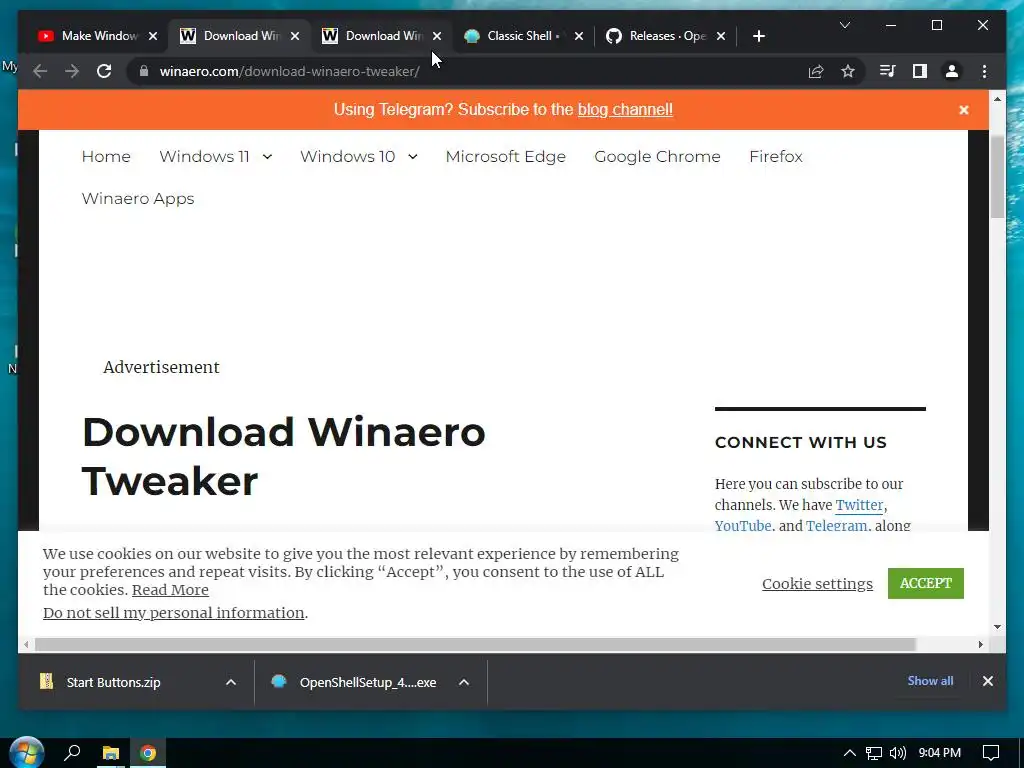Image resolution: width=1024 pixels, height=768 pixels.
Task: Open the Chrome three-dot menu
Action: click(x=984, y=71)
